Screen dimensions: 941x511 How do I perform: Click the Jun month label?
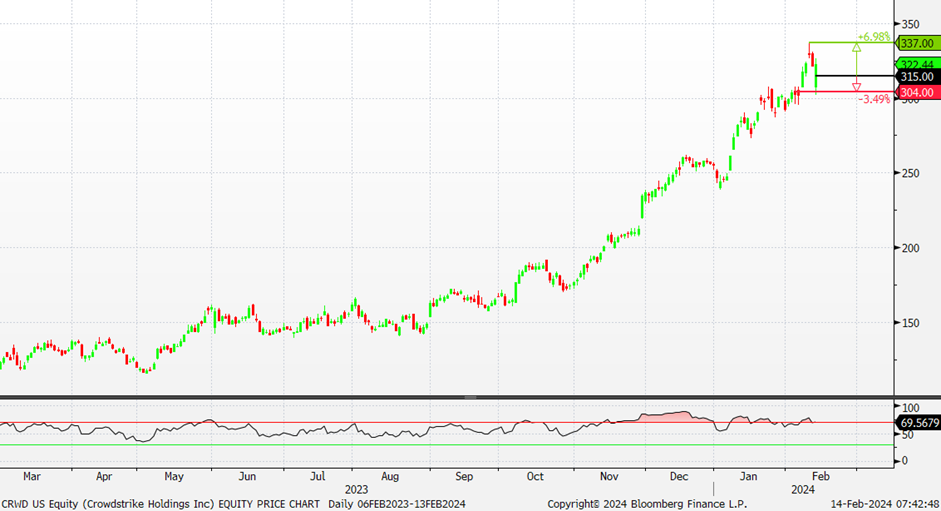247,477
